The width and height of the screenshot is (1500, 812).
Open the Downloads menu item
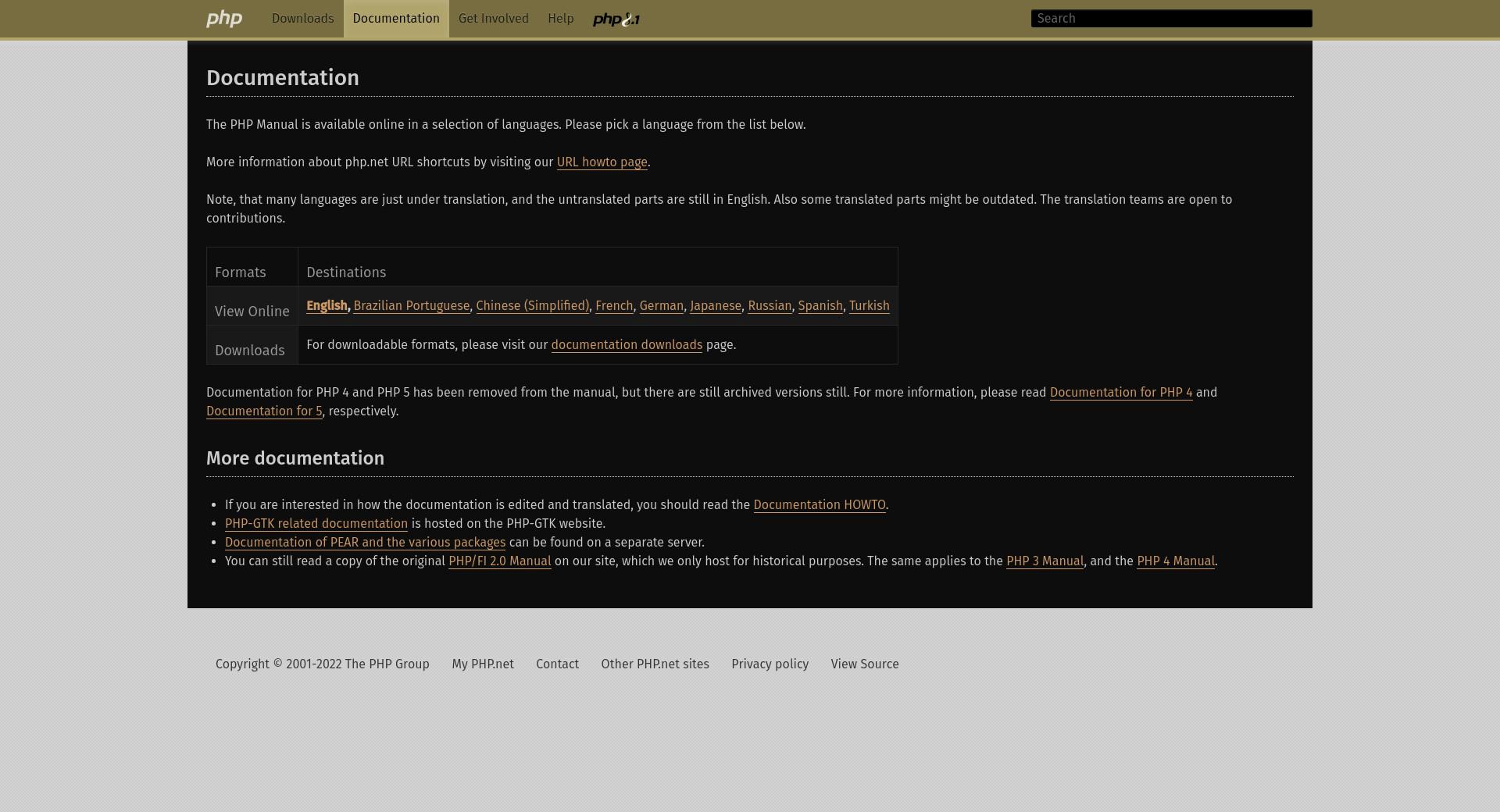point(302,19)
